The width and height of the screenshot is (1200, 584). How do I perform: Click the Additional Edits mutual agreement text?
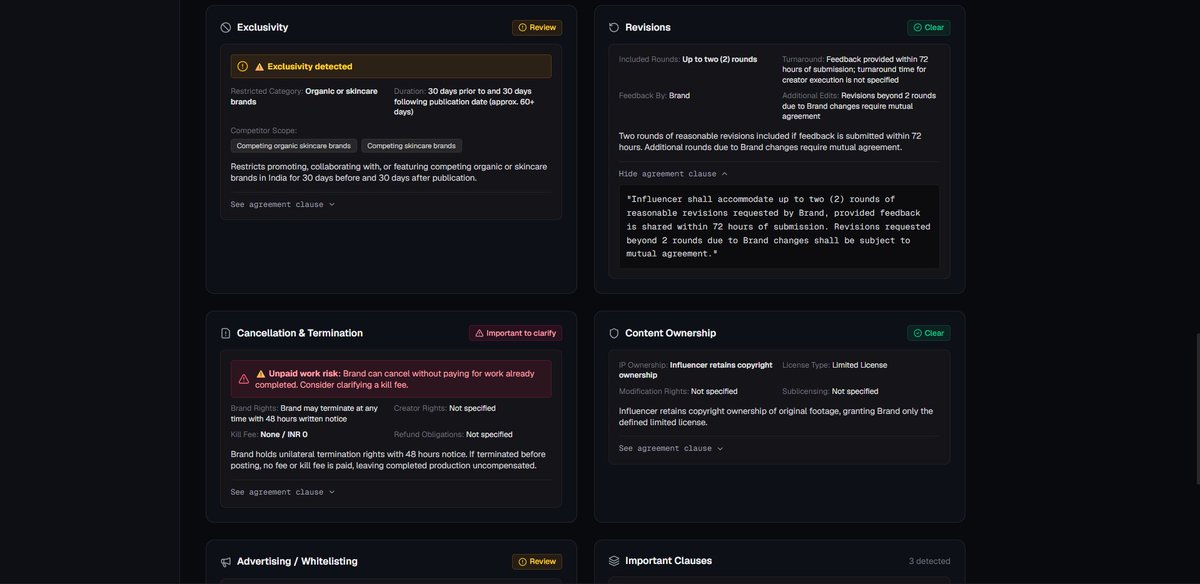pyautogui.click(x=861, y=106)
